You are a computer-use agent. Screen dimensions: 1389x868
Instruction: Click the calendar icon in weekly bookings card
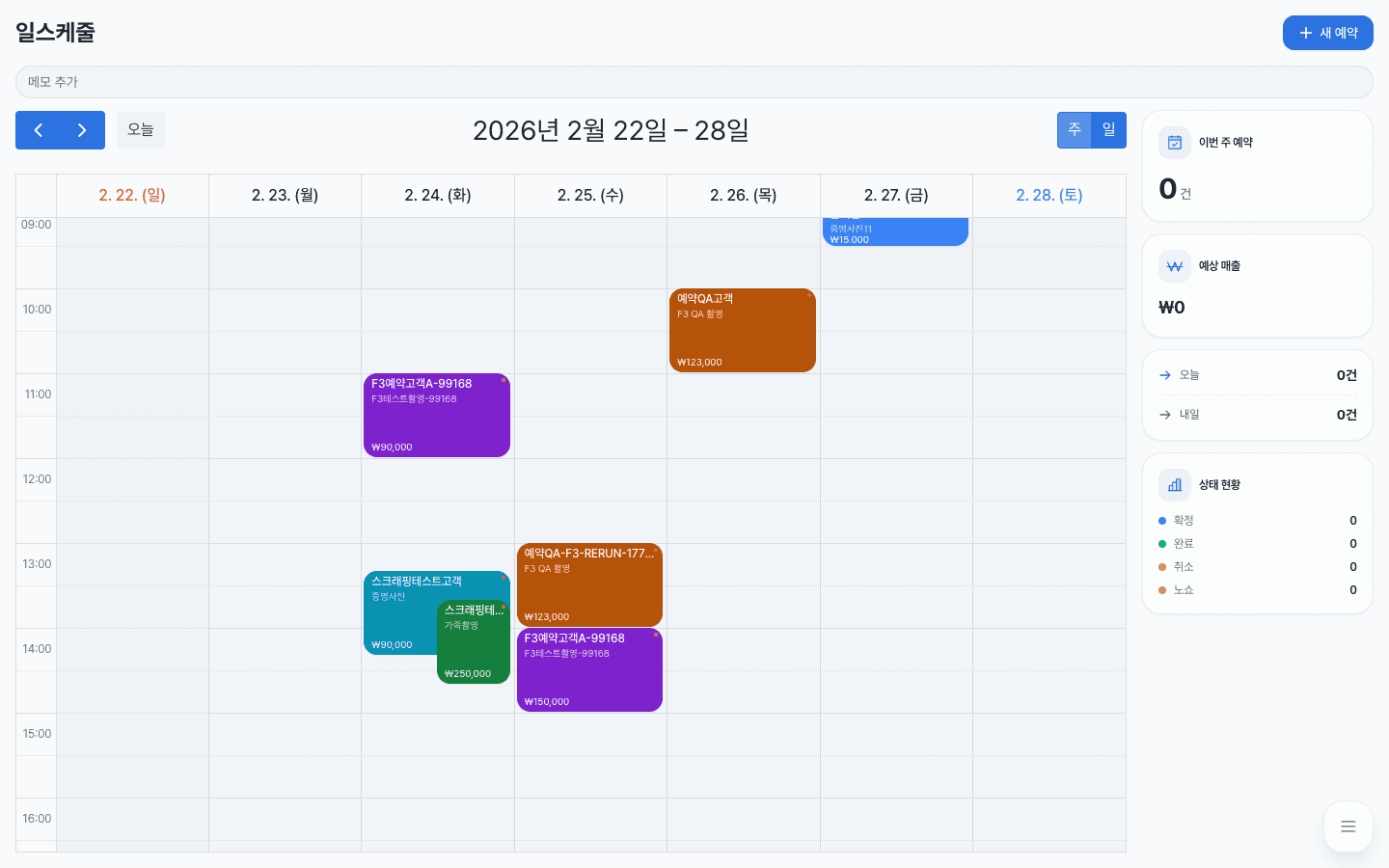click(1175, 143)
